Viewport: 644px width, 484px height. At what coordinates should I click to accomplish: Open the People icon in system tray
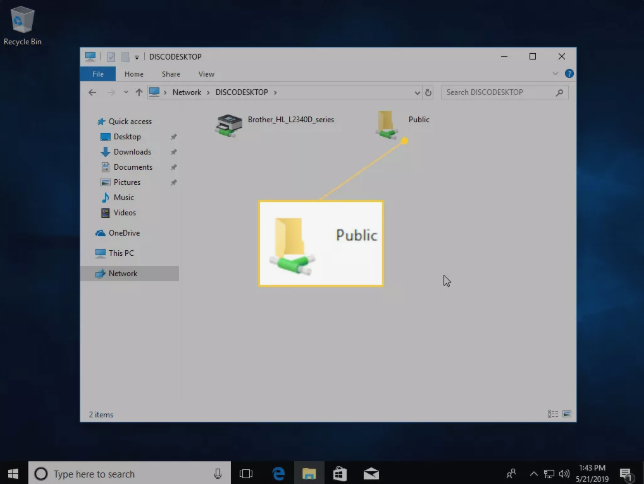(x=511, y=474)
